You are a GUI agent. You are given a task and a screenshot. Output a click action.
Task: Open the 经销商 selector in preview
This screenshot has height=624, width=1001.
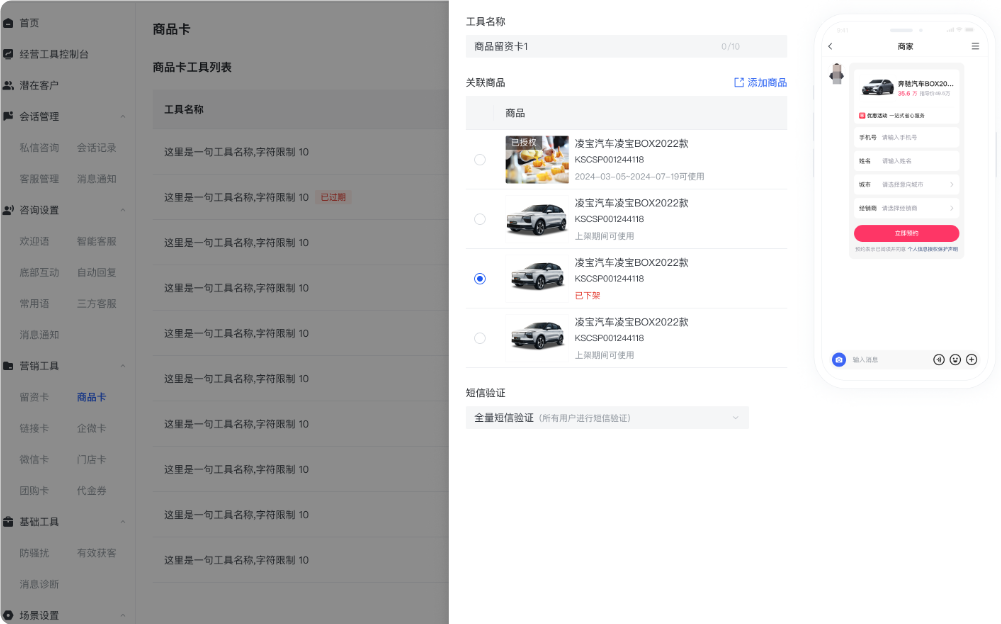point(907,208)
